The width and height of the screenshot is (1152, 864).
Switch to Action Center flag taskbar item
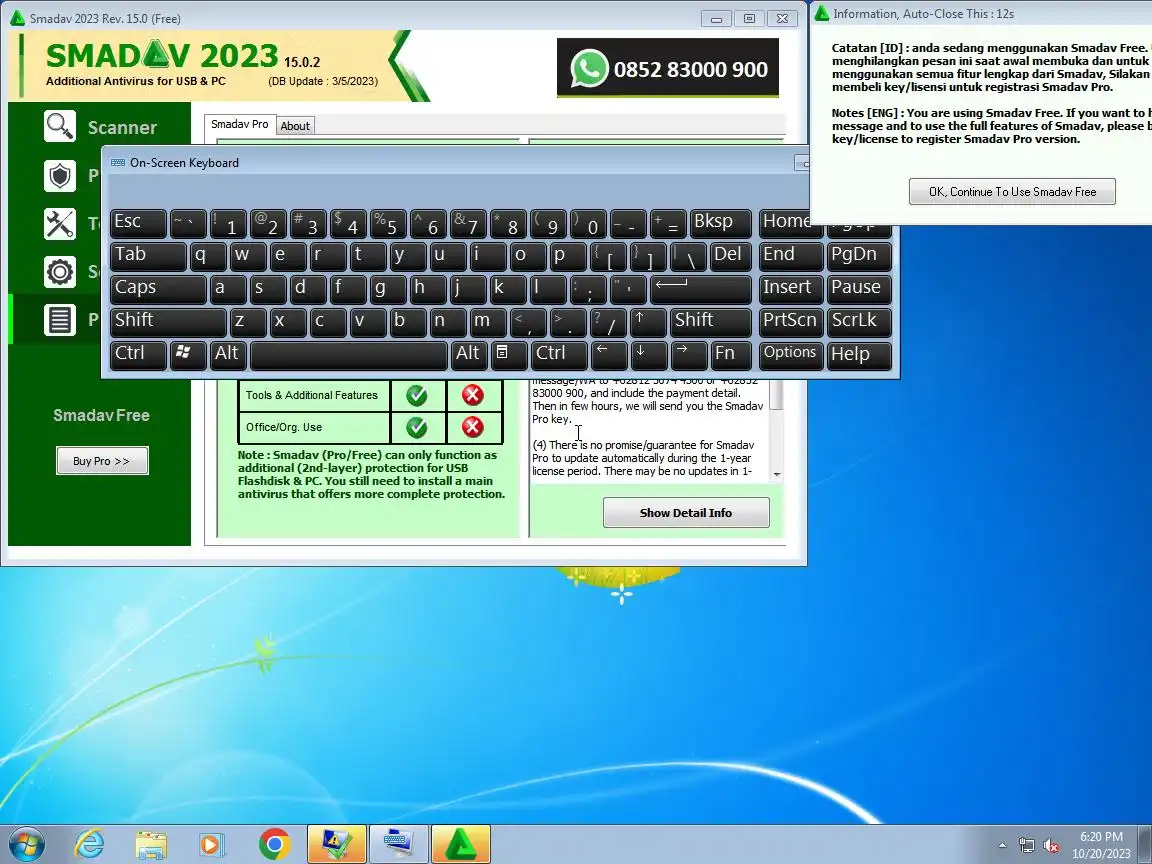336,844
